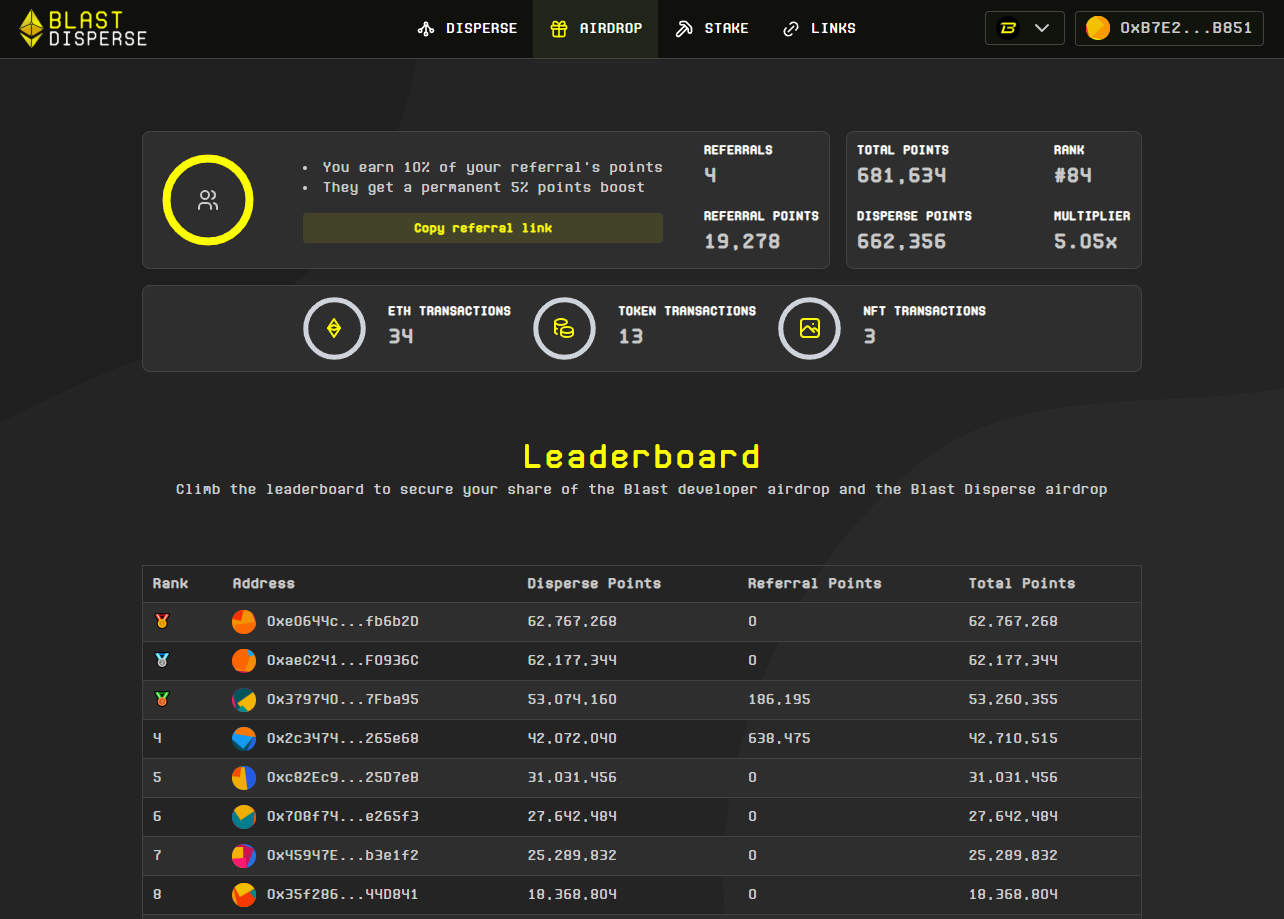This screenshot has height=919, width=1284.
Task: Select address 0x708f74...e265f3
Action: click(343, 817)
